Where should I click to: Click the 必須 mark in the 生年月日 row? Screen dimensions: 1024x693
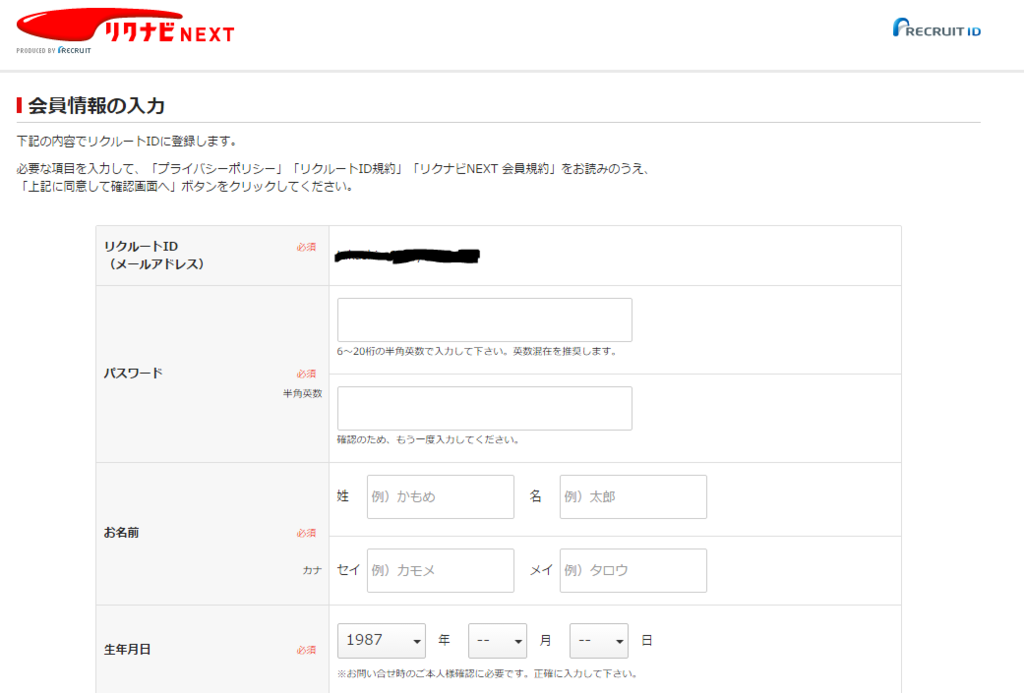[306, 650]
